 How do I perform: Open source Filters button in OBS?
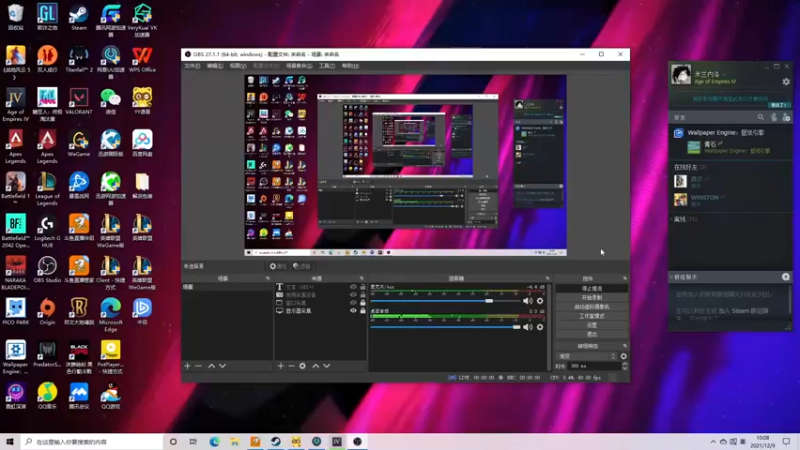click(302, 266)
